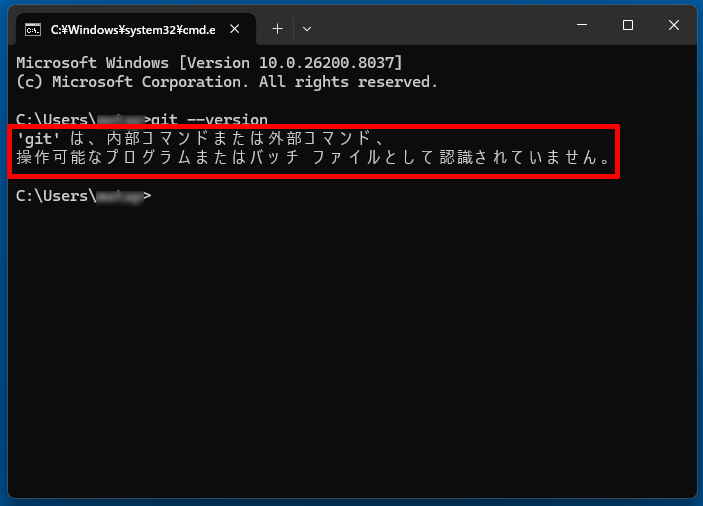Click the git --version command line
The width and height of the screenshot is (703, 506).
[x=142, y=119]
